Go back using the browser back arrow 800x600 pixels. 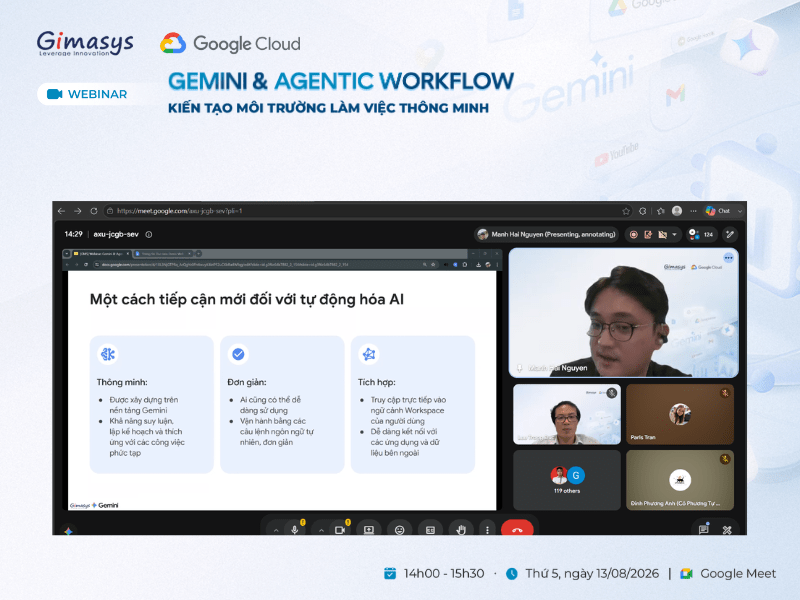coord(61,211)
